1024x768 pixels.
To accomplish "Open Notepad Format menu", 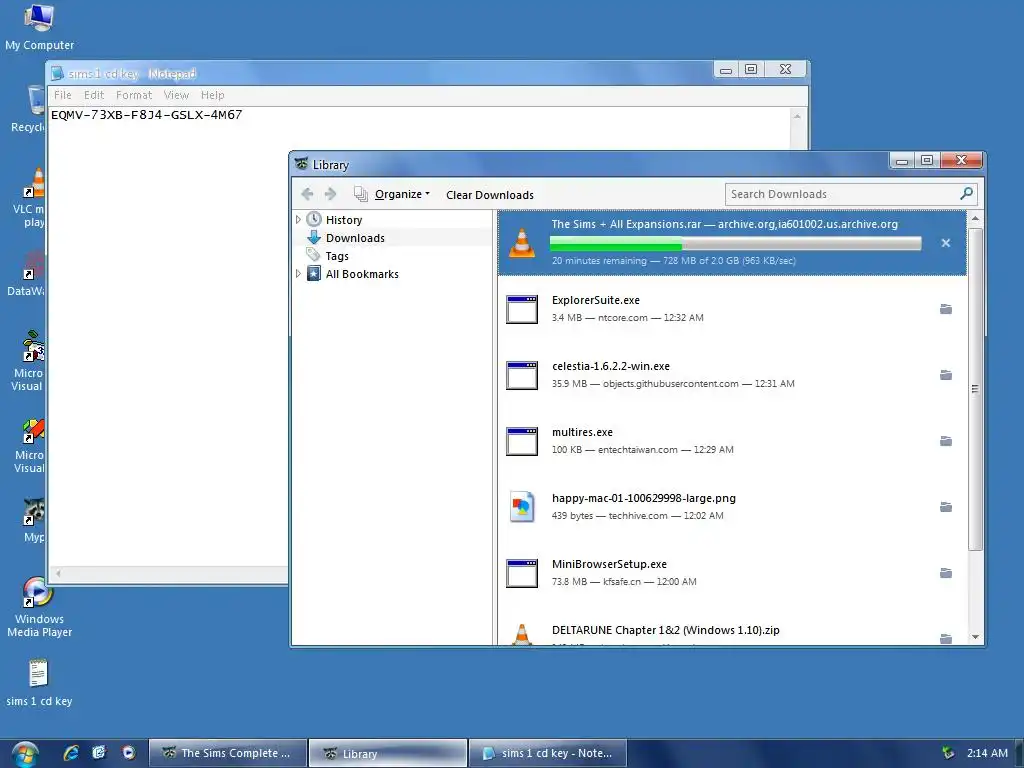I will pyautogui.click(x=134, y=95).
